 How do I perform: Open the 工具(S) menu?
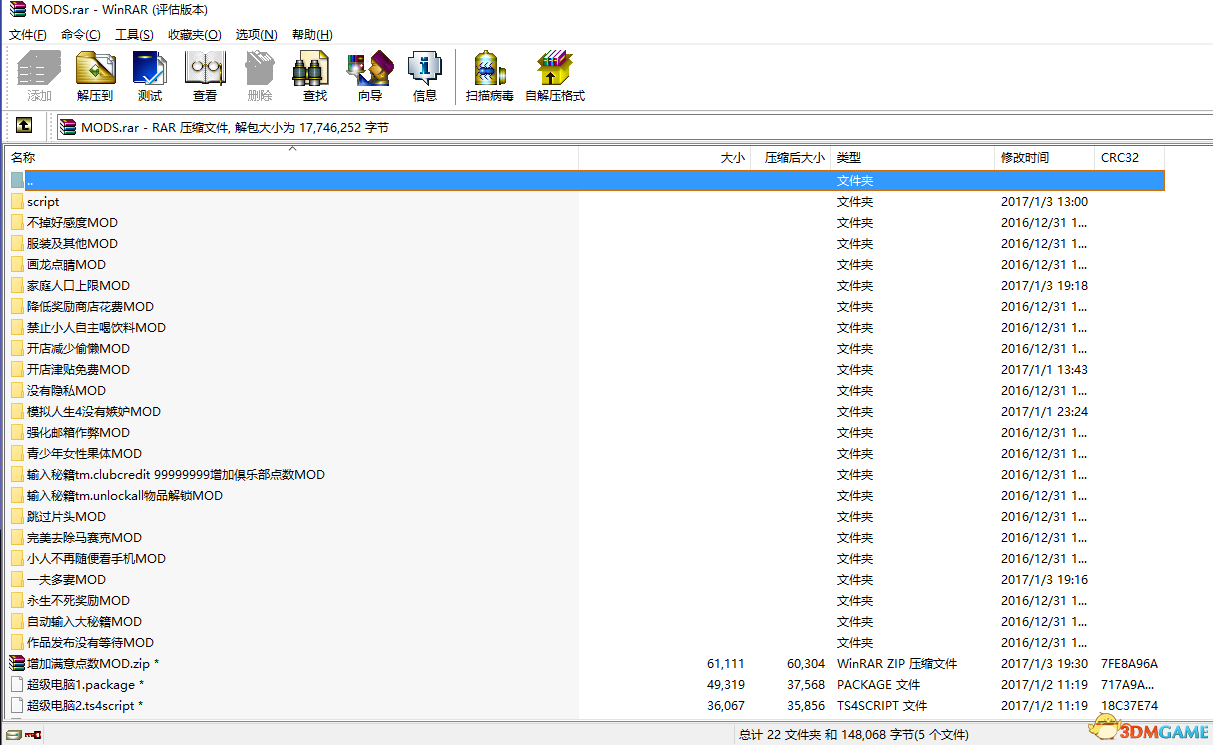click(134, 34)
